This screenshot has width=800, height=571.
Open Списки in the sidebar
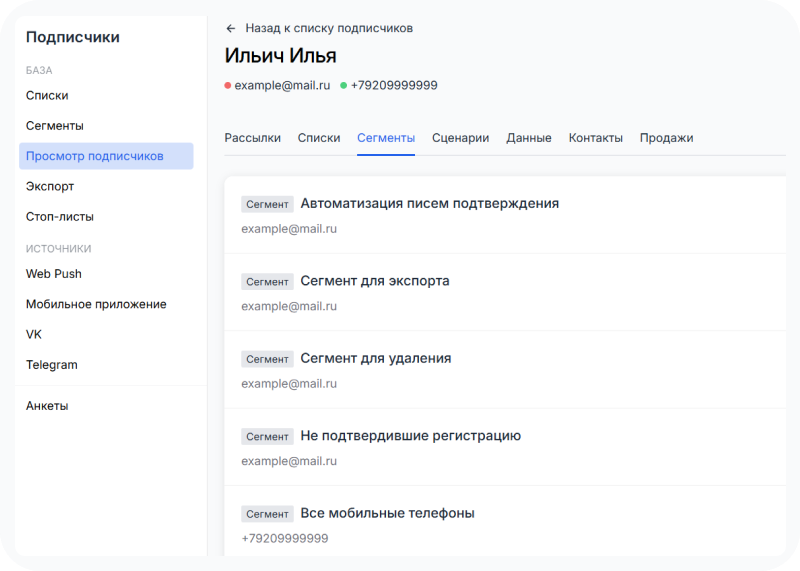(47, 95)
